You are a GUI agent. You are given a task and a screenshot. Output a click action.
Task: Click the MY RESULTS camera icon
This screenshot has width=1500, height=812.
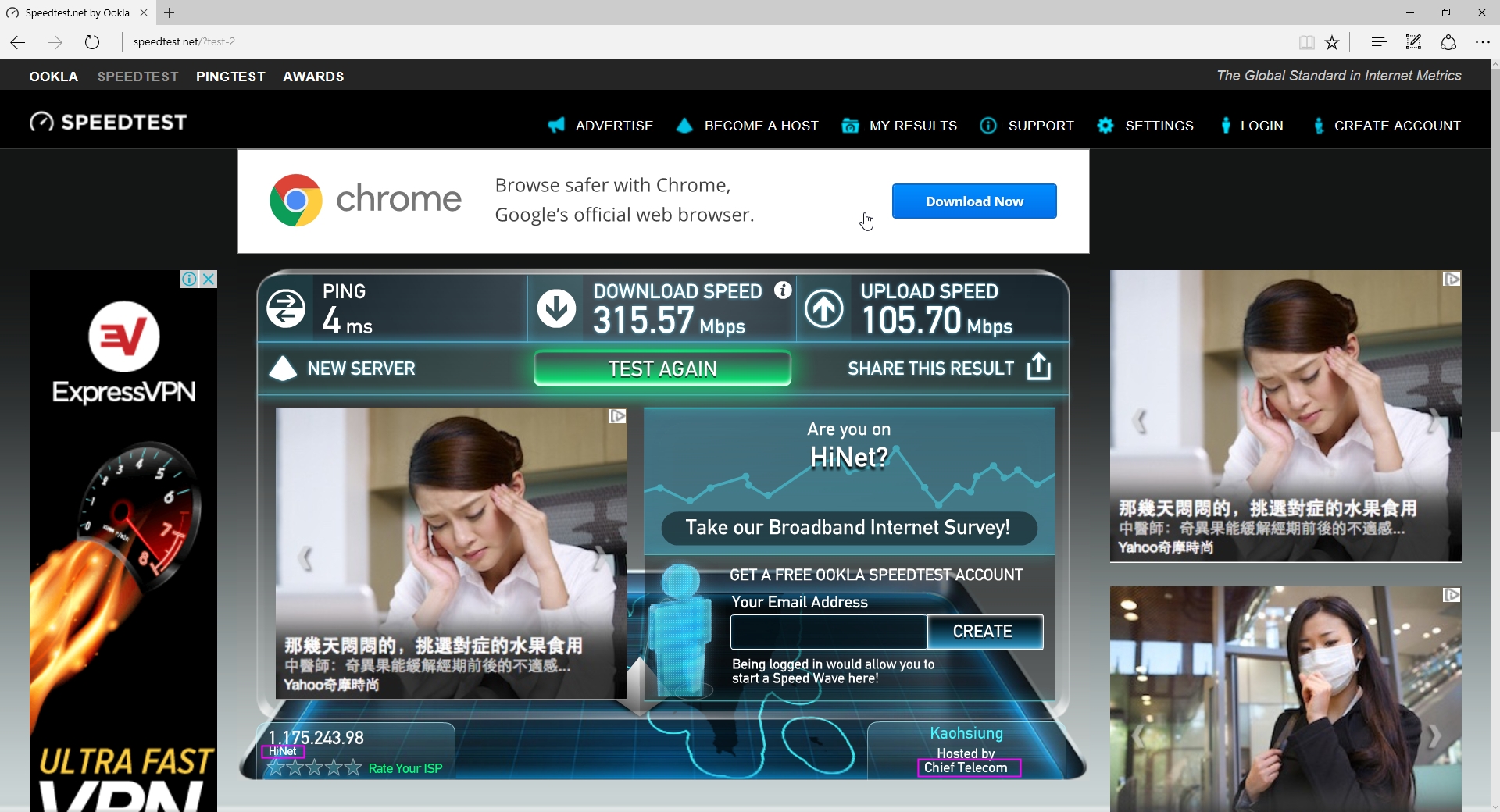pyautogui.click(x=850, y=126)
